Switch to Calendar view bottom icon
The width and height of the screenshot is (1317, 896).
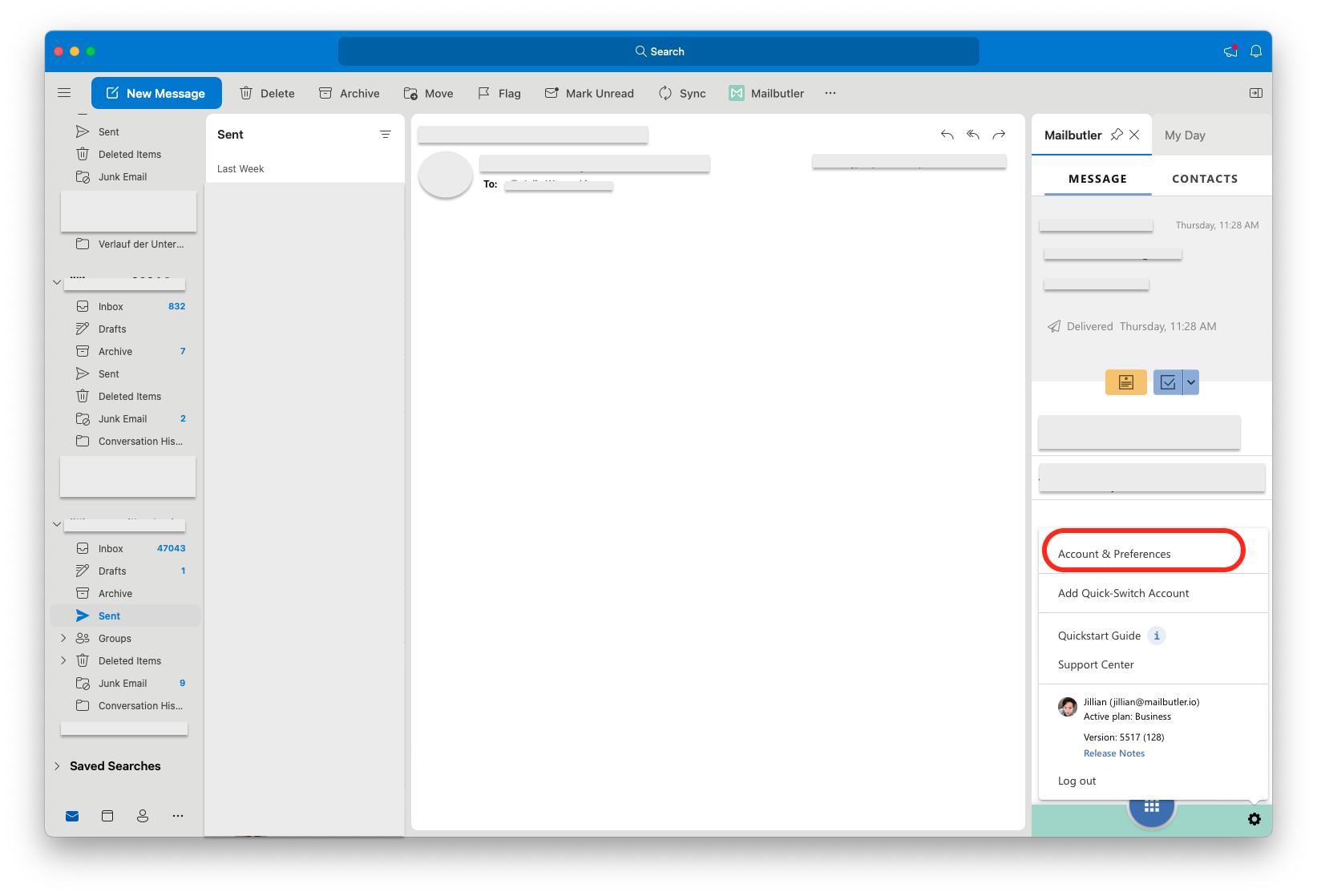click(x=107, y=816)
